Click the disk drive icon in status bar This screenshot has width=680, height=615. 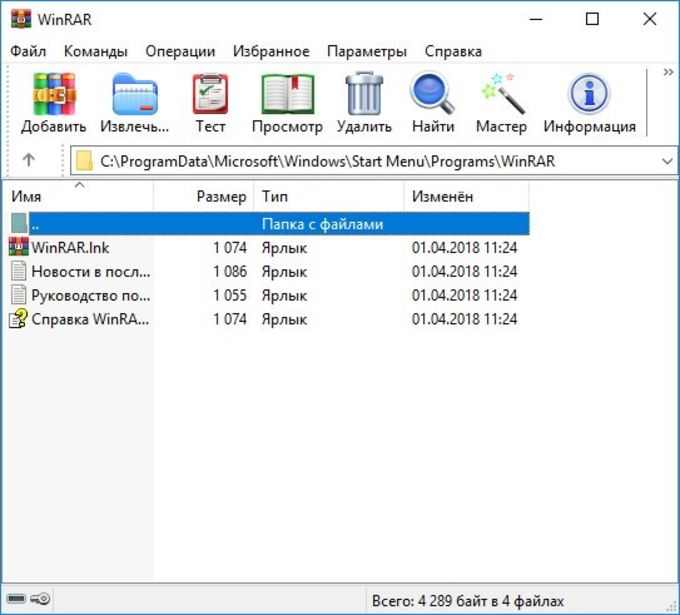pyautogui.click(x=16, y=599)
